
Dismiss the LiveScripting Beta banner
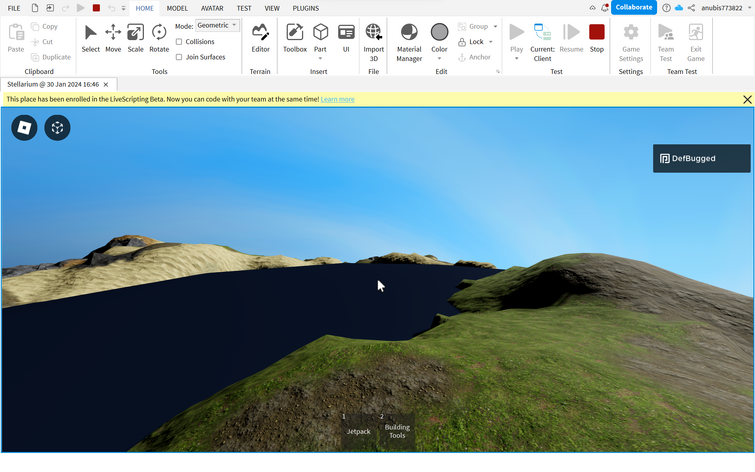coord(747,99)
